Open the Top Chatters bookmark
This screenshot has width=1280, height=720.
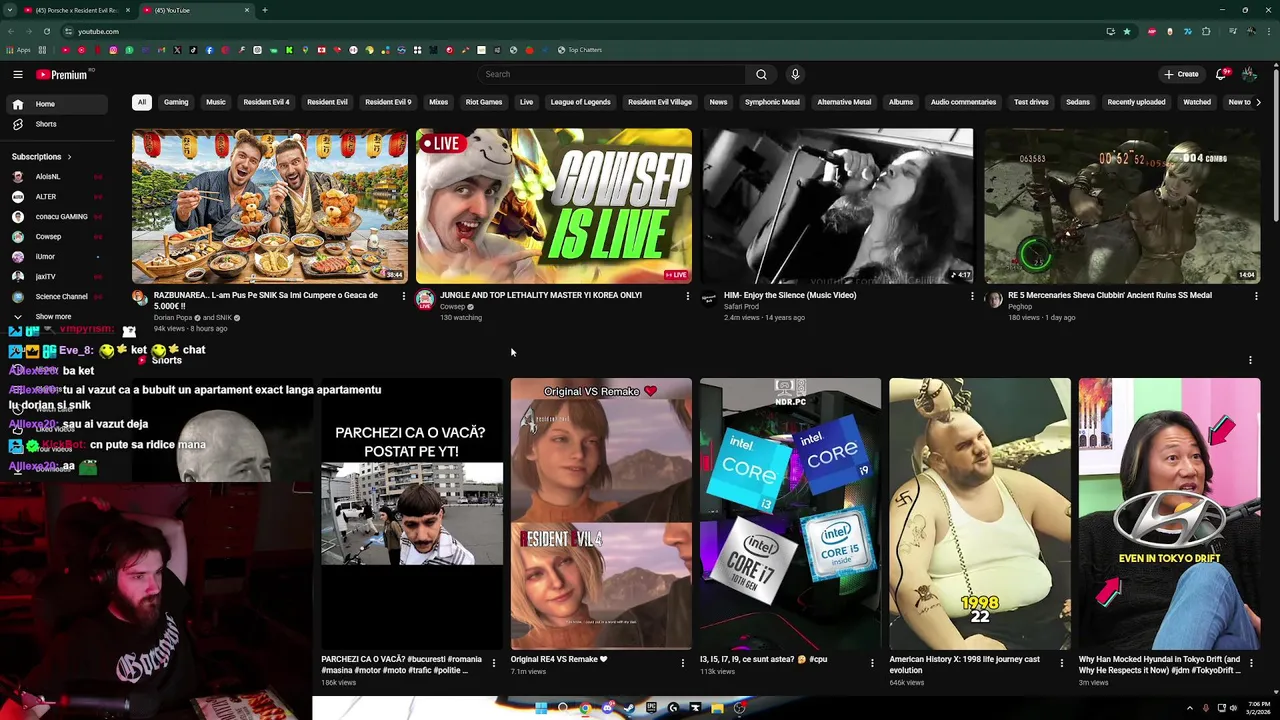pyautogui.click(x=580, y=50)
